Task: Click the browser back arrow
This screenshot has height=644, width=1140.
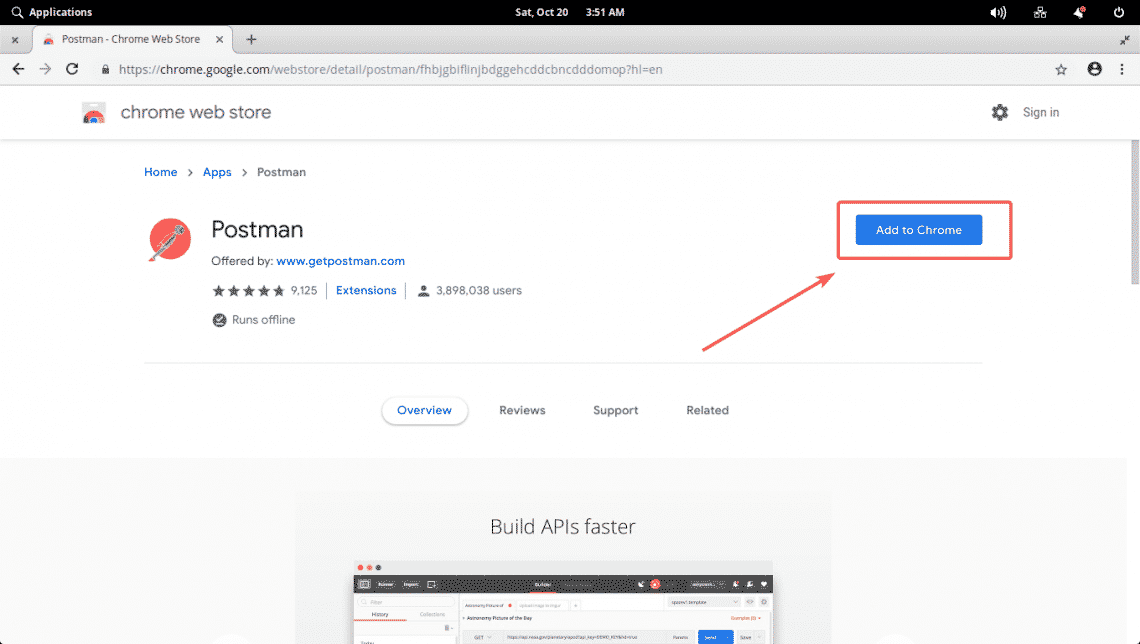Action: tap(18, 69)
